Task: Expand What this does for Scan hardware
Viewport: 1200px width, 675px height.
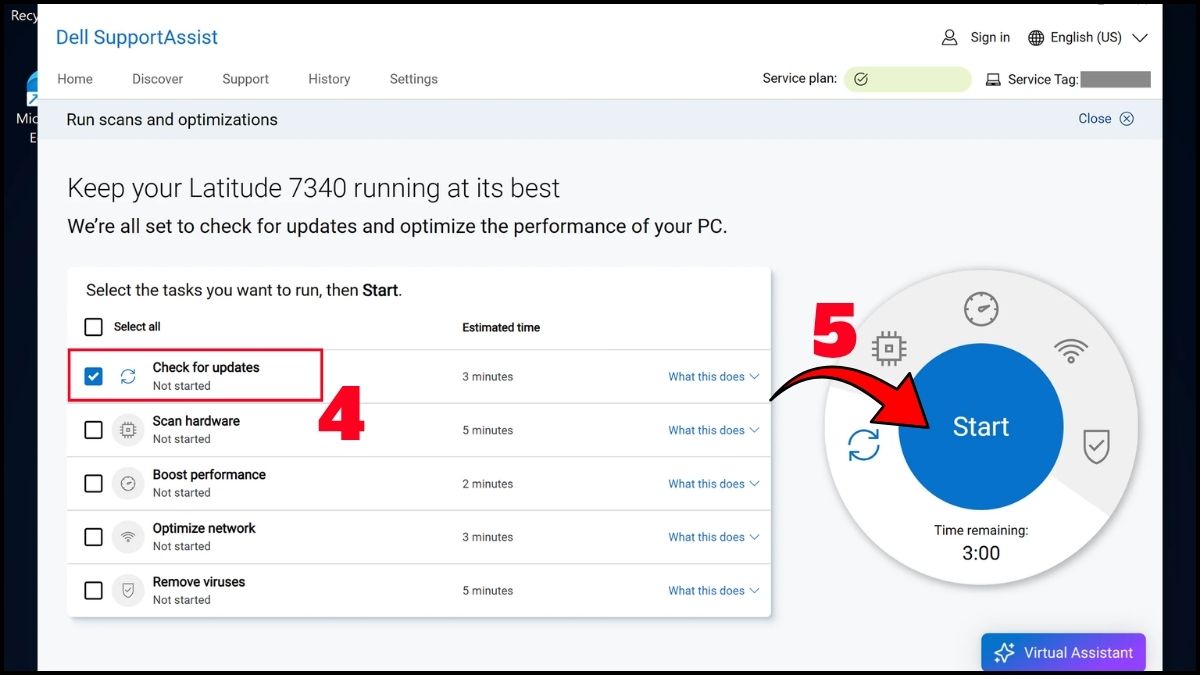Action: (x=714, y=430)
